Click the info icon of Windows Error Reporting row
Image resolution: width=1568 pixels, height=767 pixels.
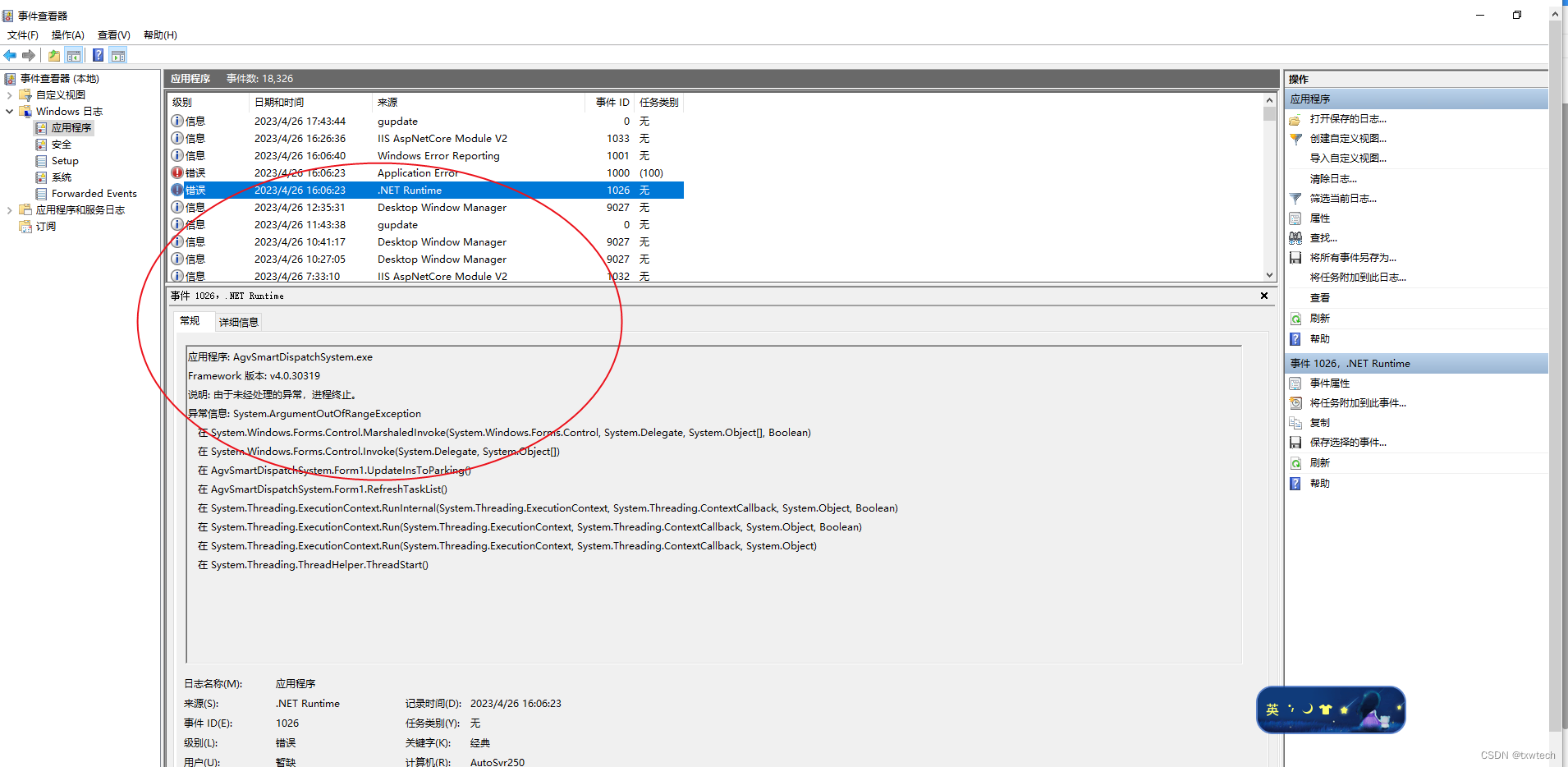(177, 155)
